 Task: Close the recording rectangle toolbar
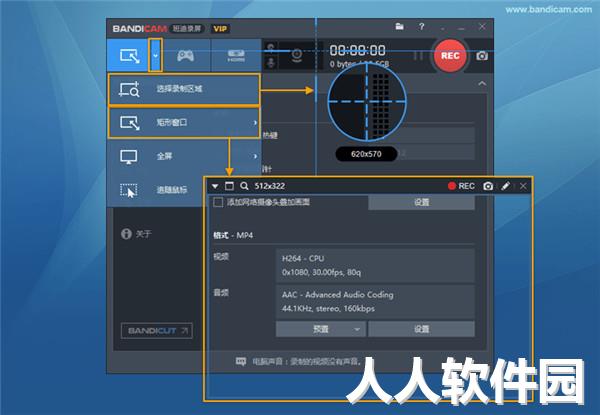pos(523,186)
